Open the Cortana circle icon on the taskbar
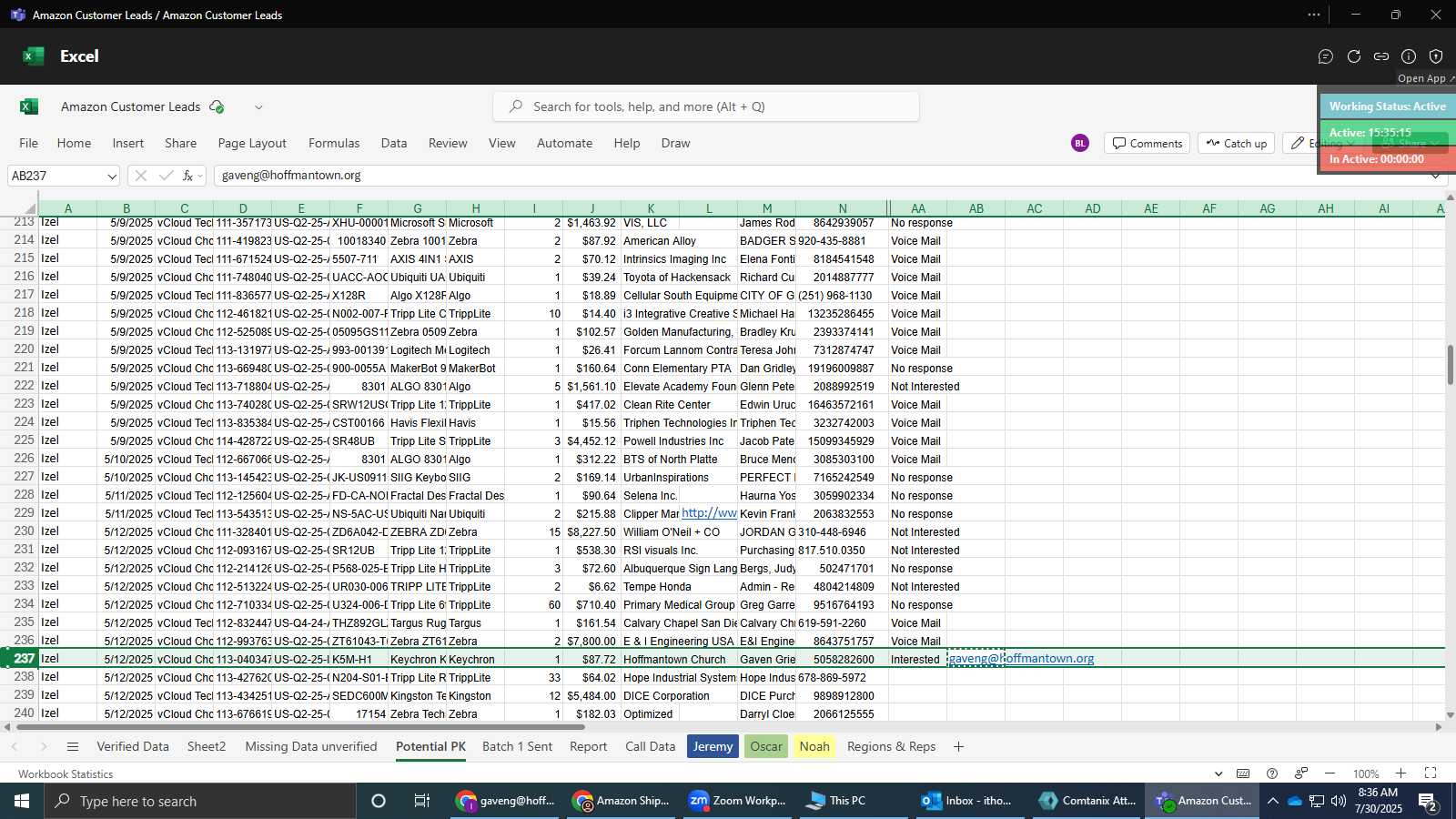This screenshot has height=819, width=1456. [x=379, y=801]
